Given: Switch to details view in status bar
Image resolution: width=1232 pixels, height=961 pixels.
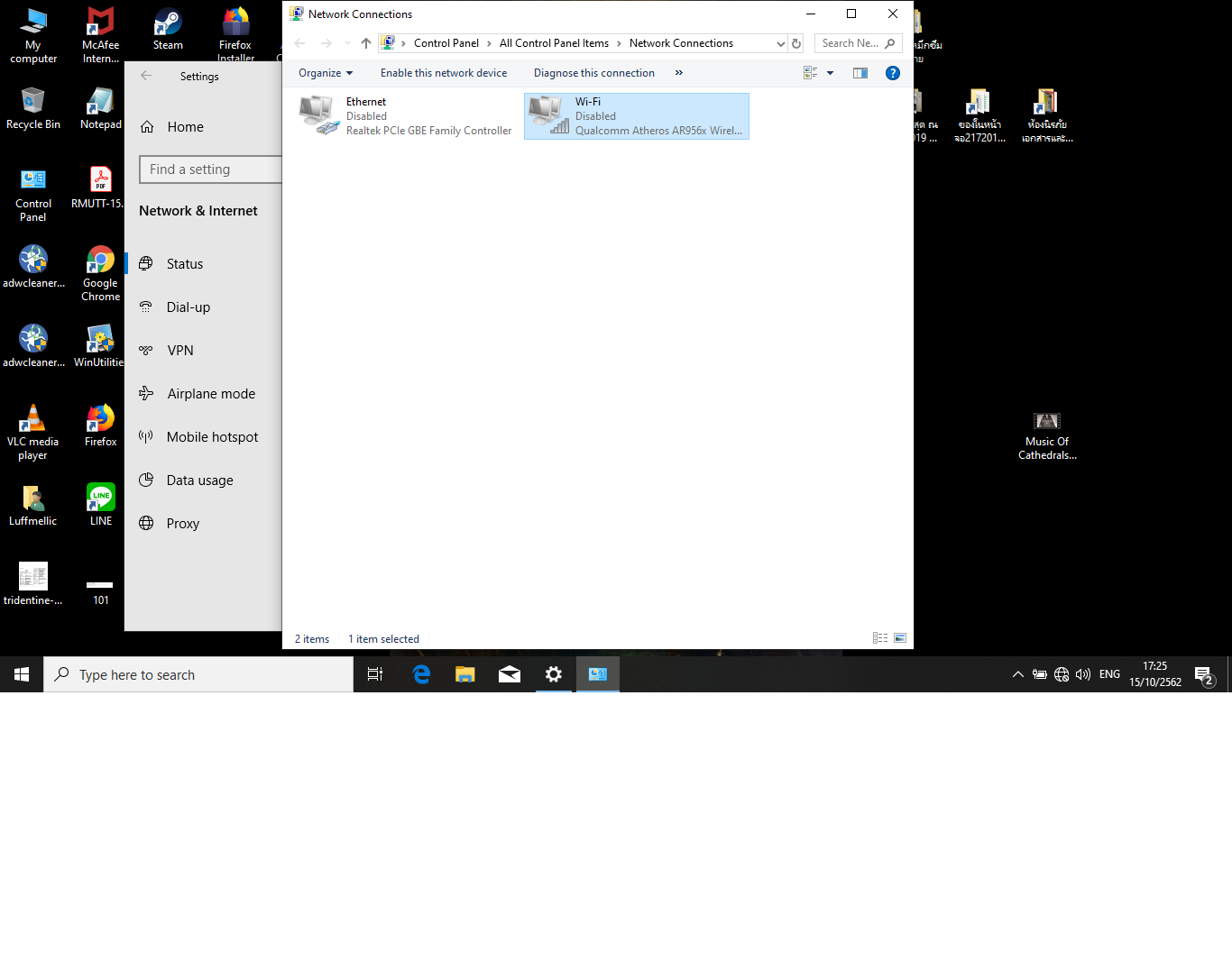Looking at the screenshot, I should point(880,638).
